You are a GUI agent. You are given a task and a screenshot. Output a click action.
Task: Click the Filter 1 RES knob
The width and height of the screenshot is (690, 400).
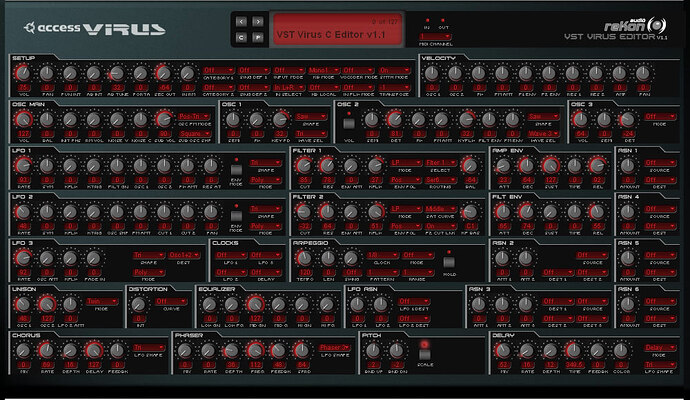[327, 165]
